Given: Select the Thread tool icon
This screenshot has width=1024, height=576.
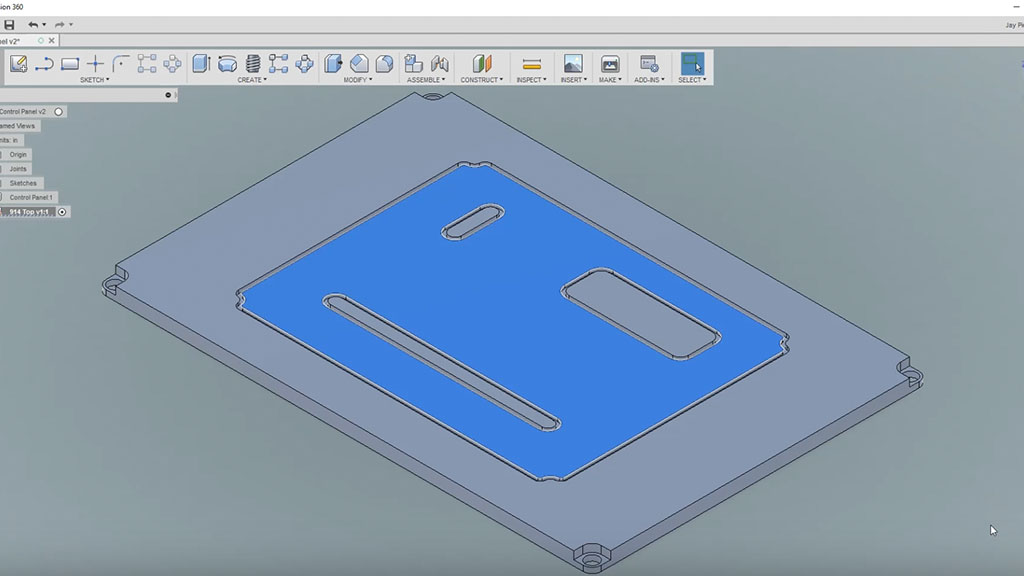Looking at the screenshot, I should click(x=253, y=64).
